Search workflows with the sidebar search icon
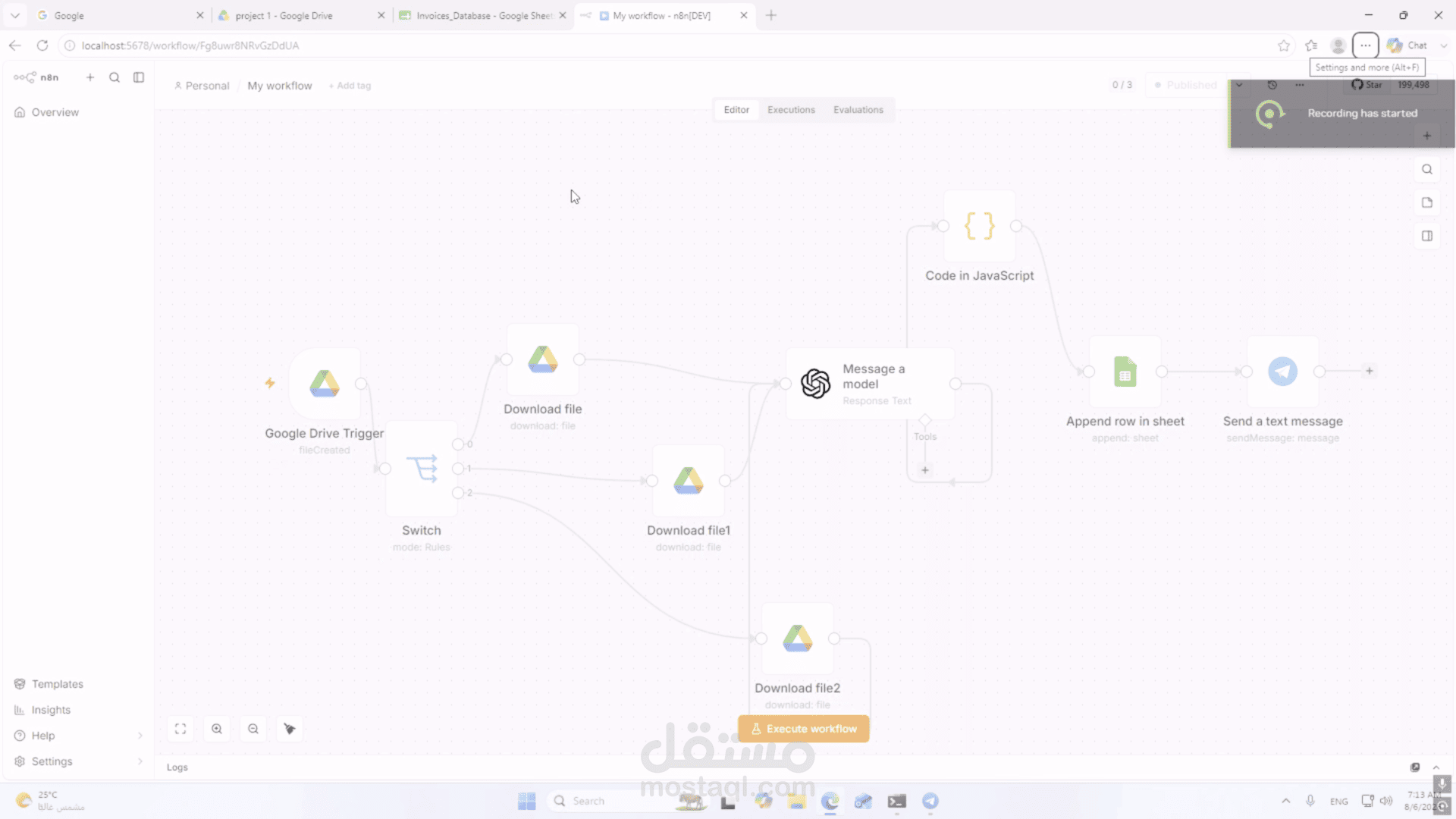This screenshot has width=1456, height=819. click(x=115, y=77)
